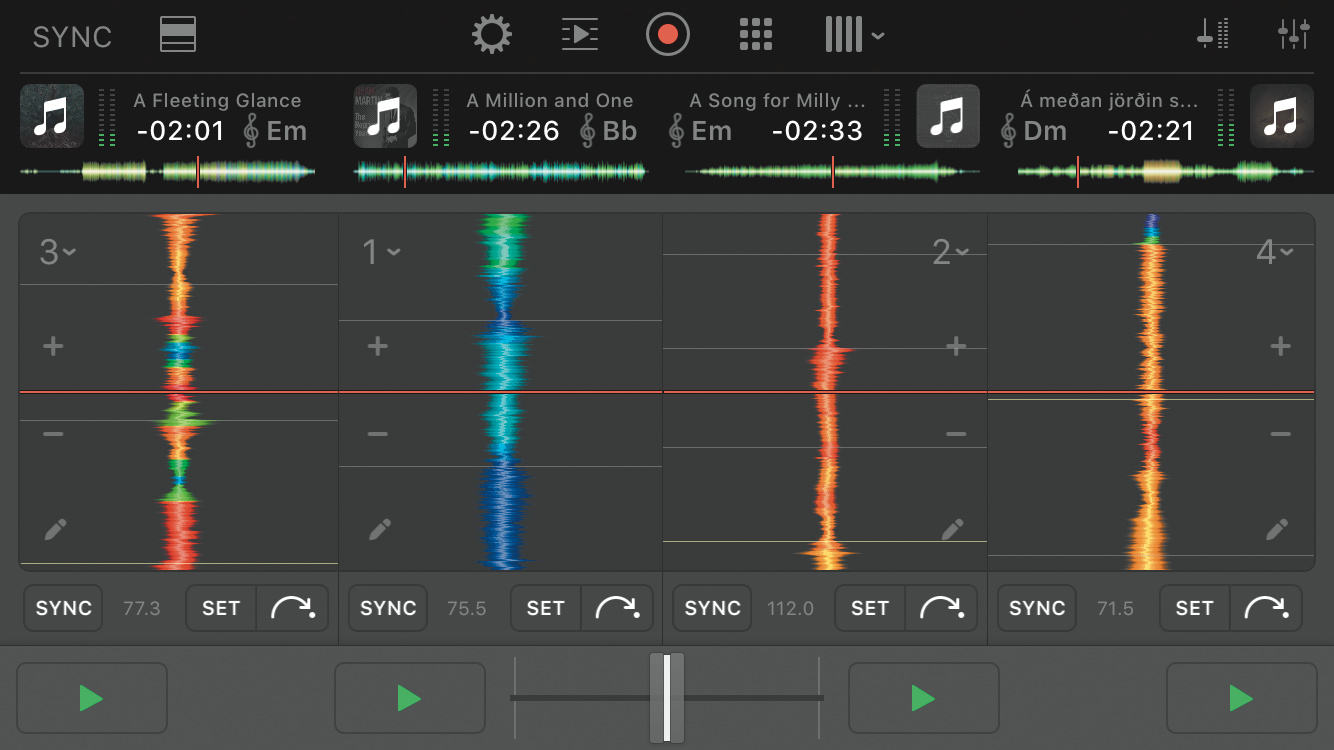Toggle the deck layout view icon
Image resolution: width=1334 pixels, height=750 pixels.
(178, 35)
